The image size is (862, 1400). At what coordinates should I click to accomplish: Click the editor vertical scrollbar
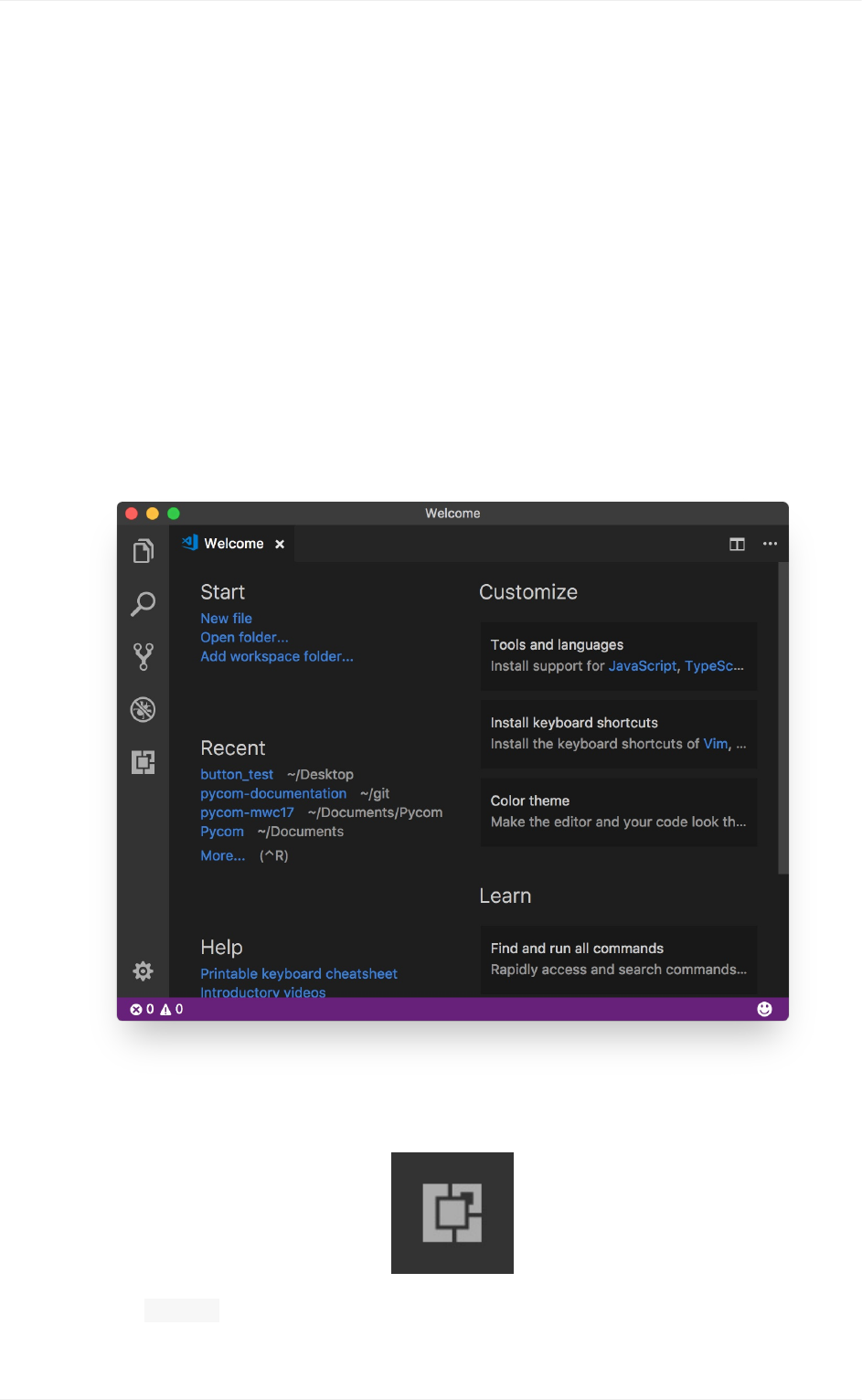pos(782,718)
